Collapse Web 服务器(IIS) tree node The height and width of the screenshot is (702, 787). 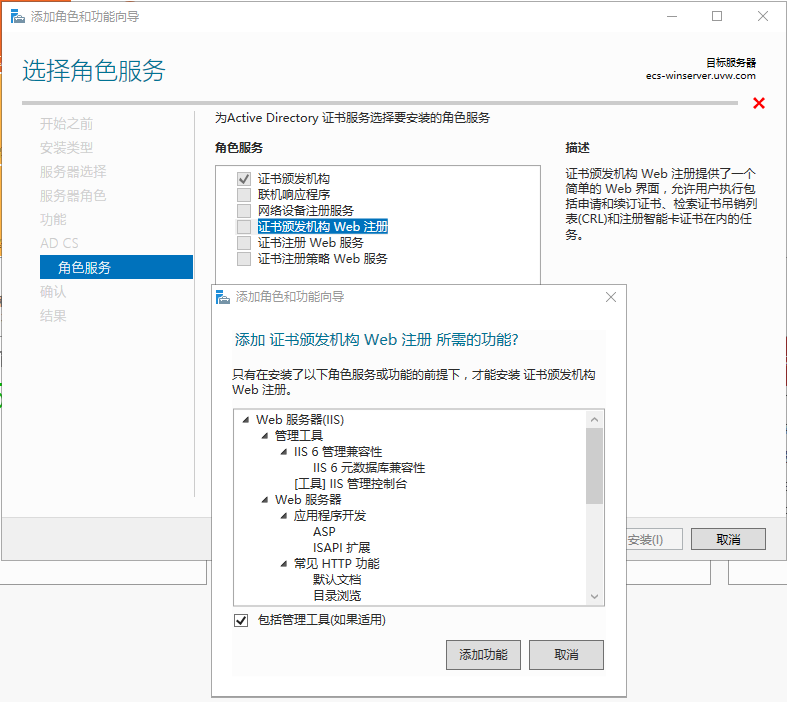245,420
